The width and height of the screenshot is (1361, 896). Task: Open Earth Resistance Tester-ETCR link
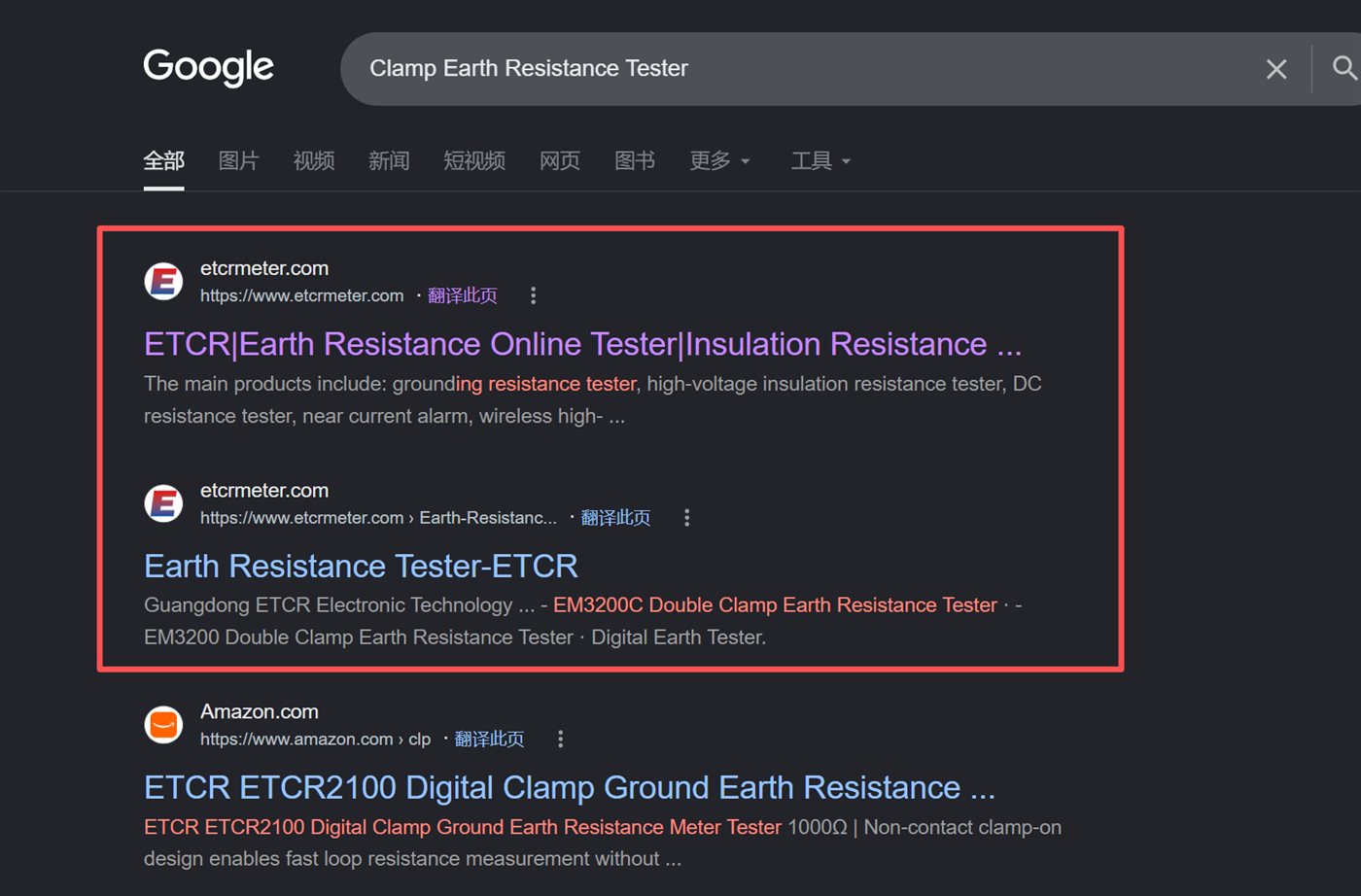click(x=361, y=566)
